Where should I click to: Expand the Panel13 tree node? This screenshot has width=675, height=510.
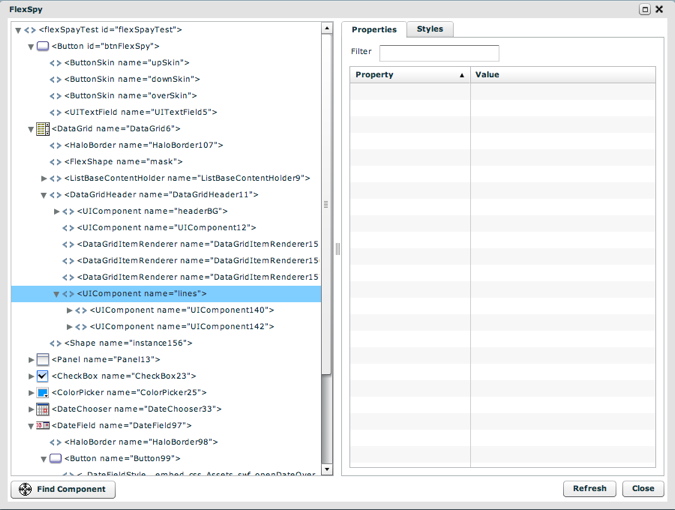(31, 359)
